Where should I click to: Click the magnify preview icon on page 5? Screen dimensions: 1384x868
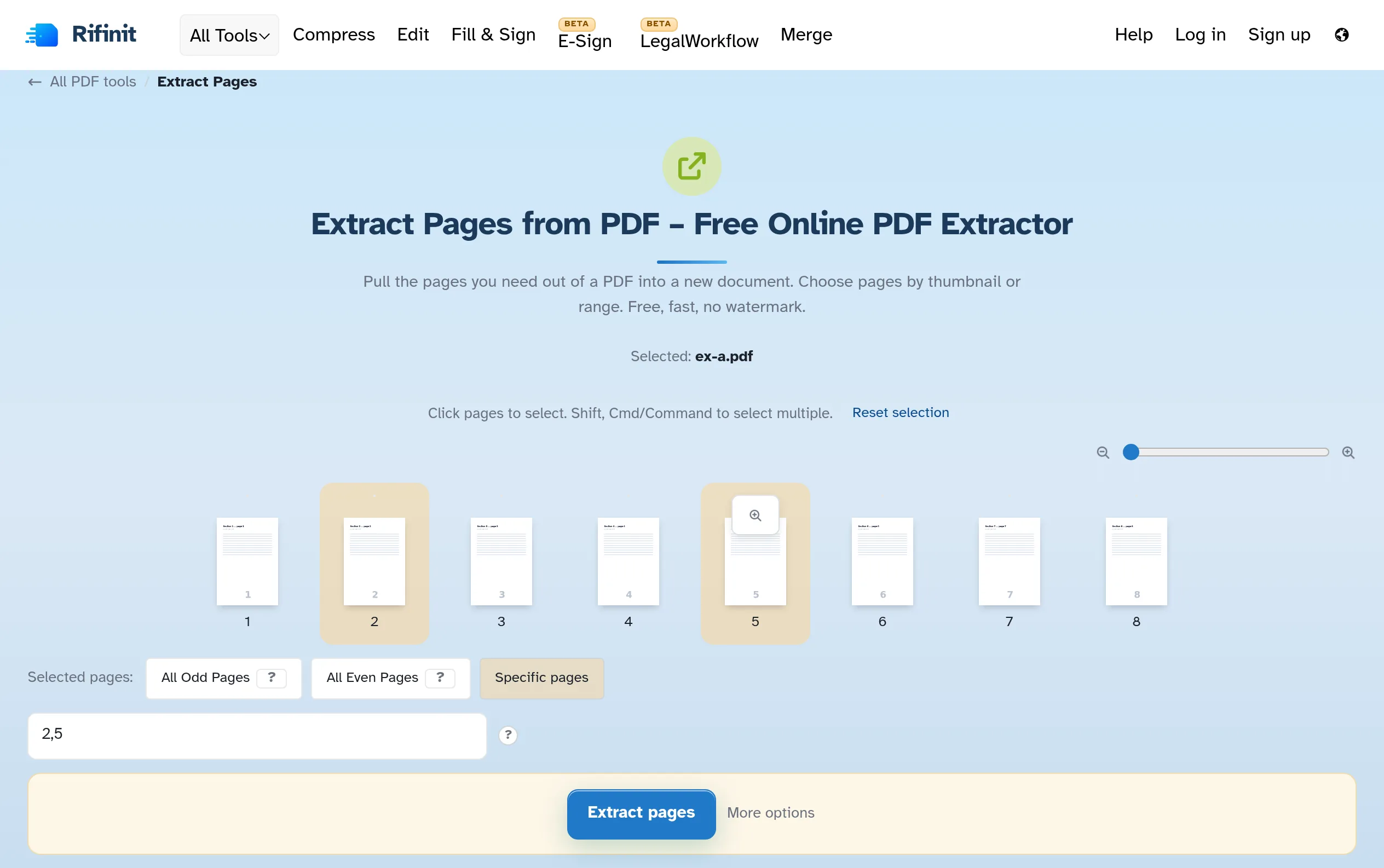click(x=755, y=516)
